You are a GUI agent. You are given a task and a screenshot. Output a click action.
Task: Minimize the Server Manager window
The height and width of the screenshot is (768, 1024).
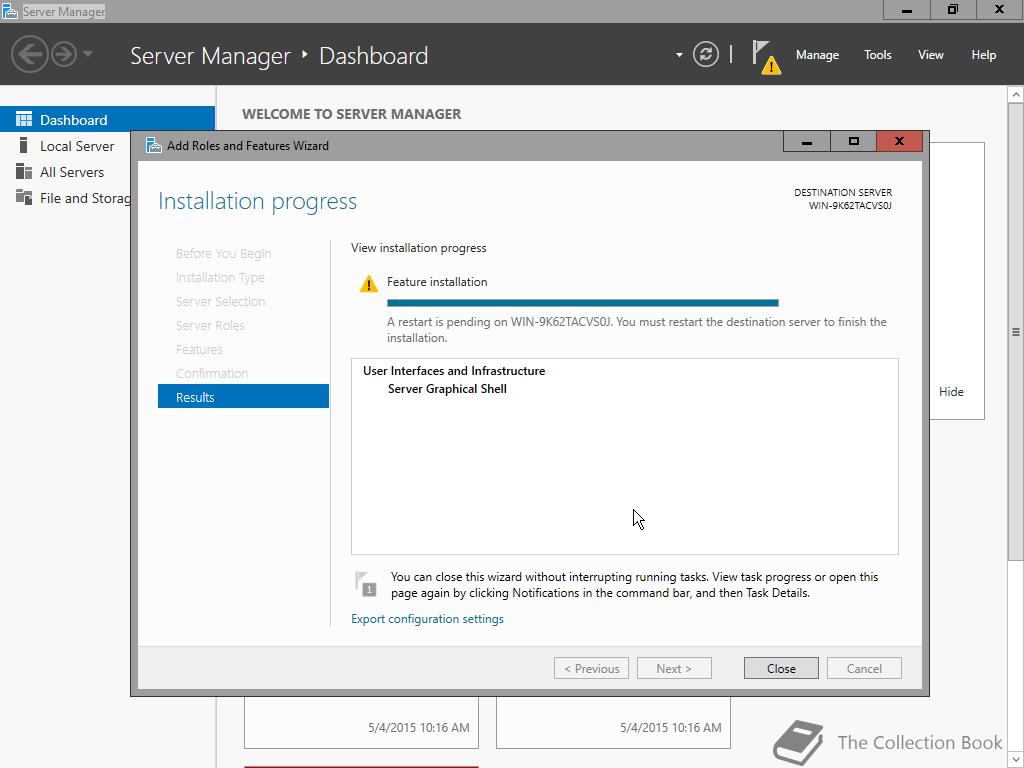tap(906, 10)
